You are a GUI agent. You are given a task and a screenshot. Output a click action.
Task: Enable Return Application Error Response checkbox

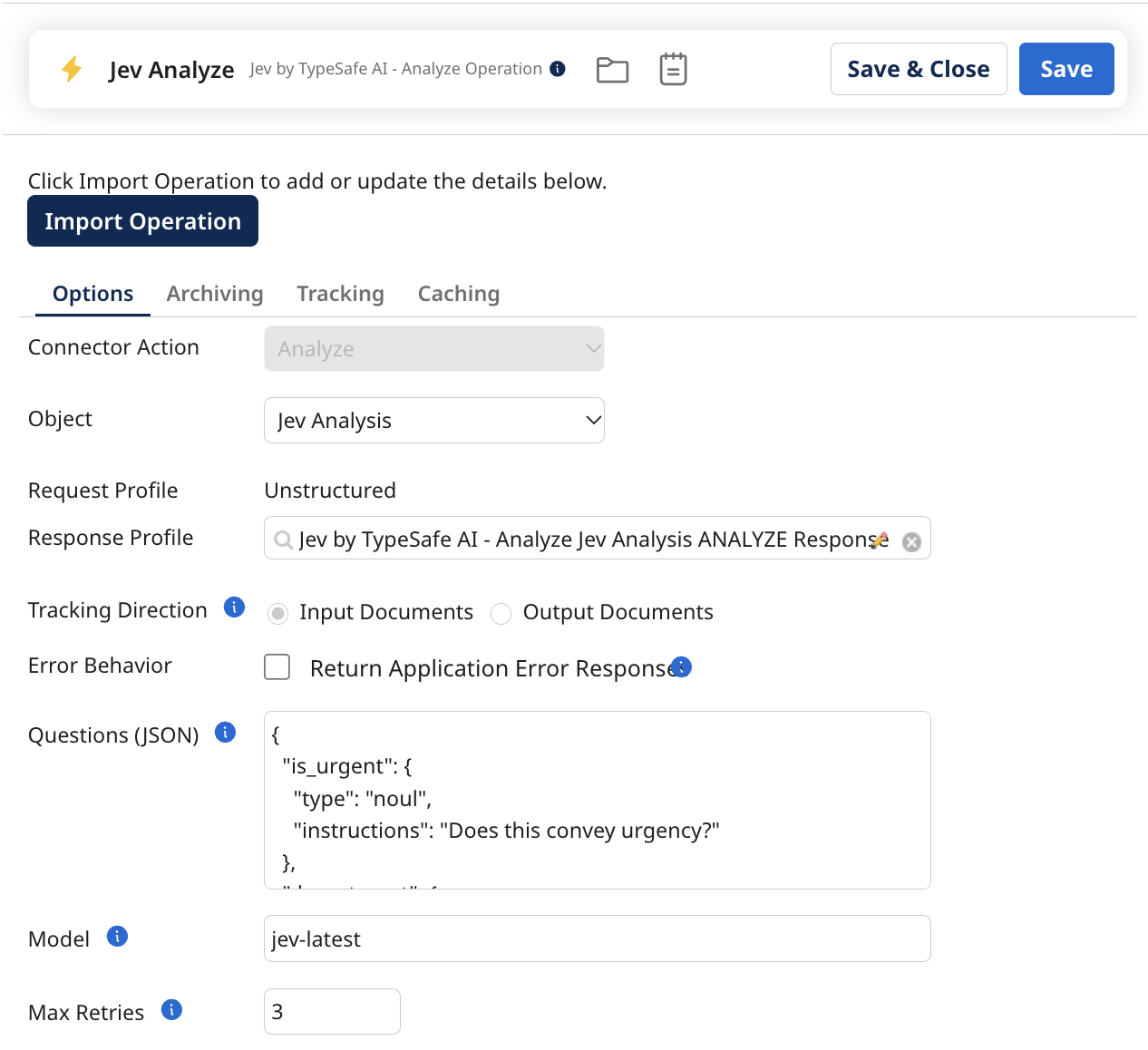[x=277, y=667]
